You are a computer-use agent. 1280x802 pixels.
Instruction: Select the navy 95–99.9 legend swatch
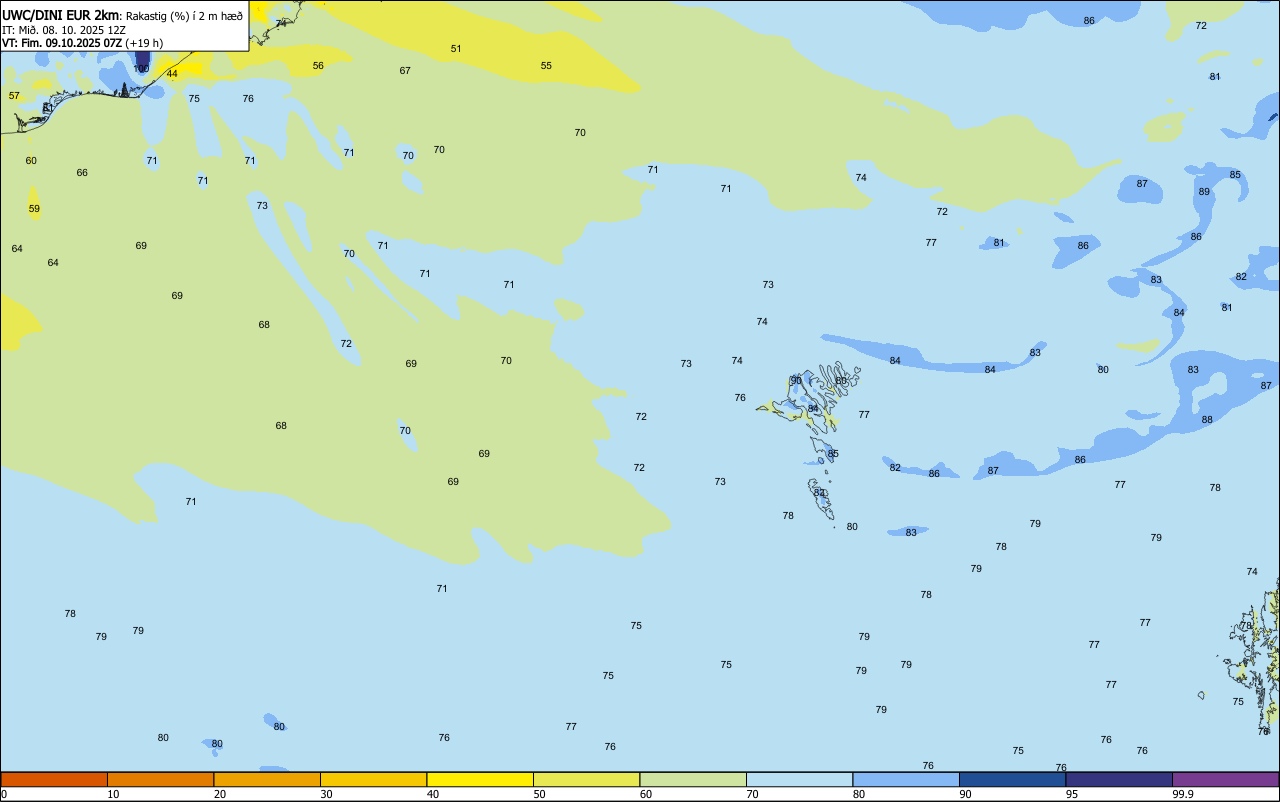coord(1119,779)
